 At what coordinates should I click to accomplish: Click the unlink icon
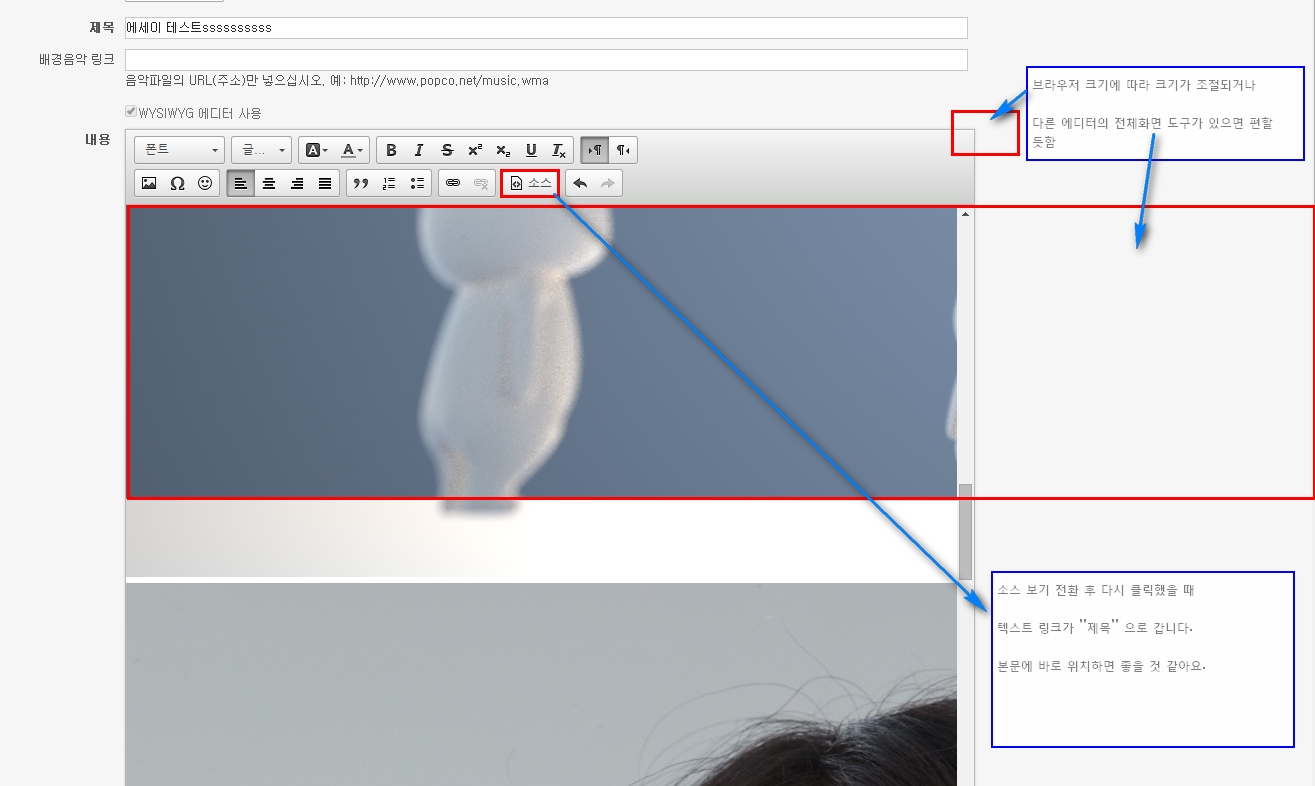tap(481, 183)
